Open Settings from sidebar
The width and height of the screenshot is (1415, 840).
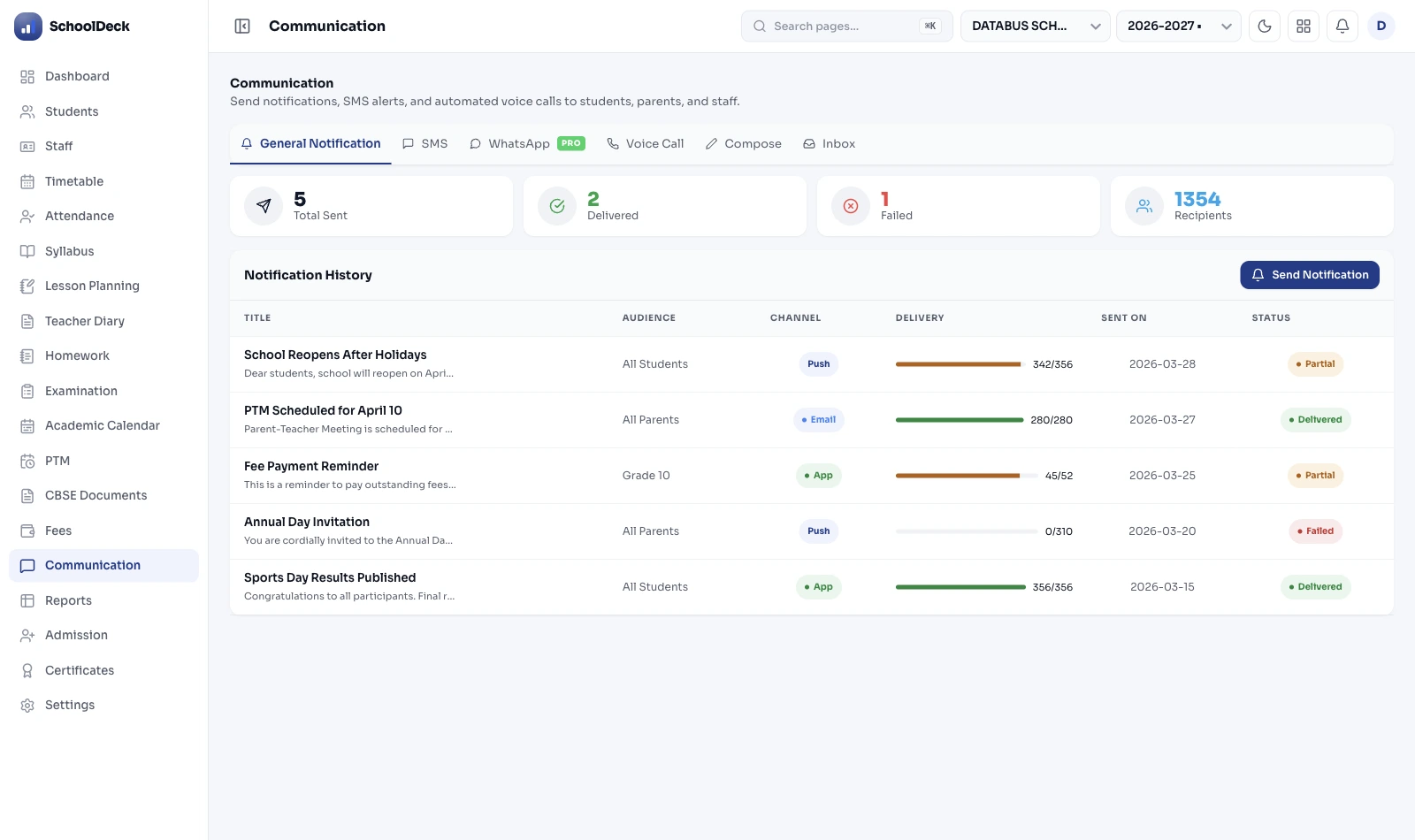pyautogui.click(x=103, y=705)
